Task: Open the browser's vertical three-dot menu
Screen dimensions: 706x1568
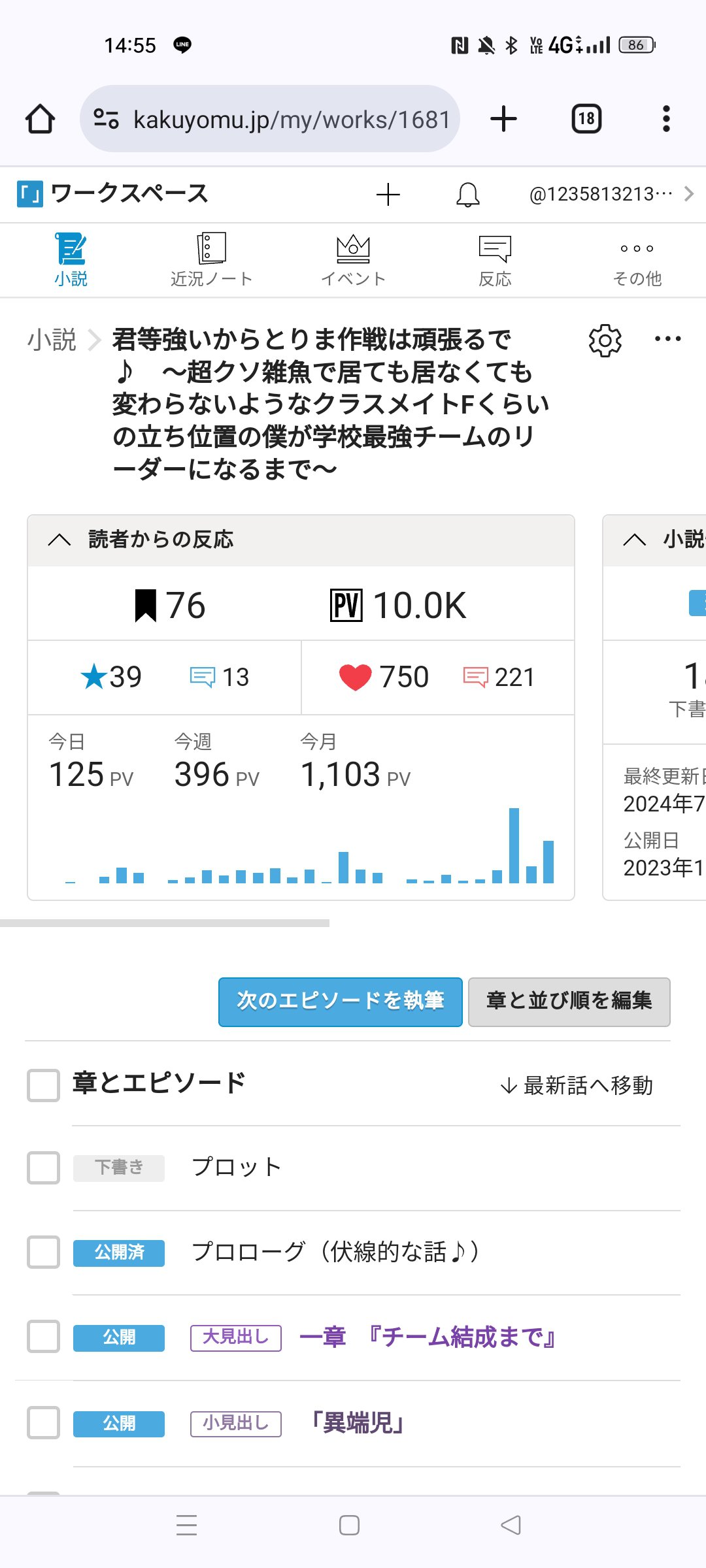Action: (666, 119)
